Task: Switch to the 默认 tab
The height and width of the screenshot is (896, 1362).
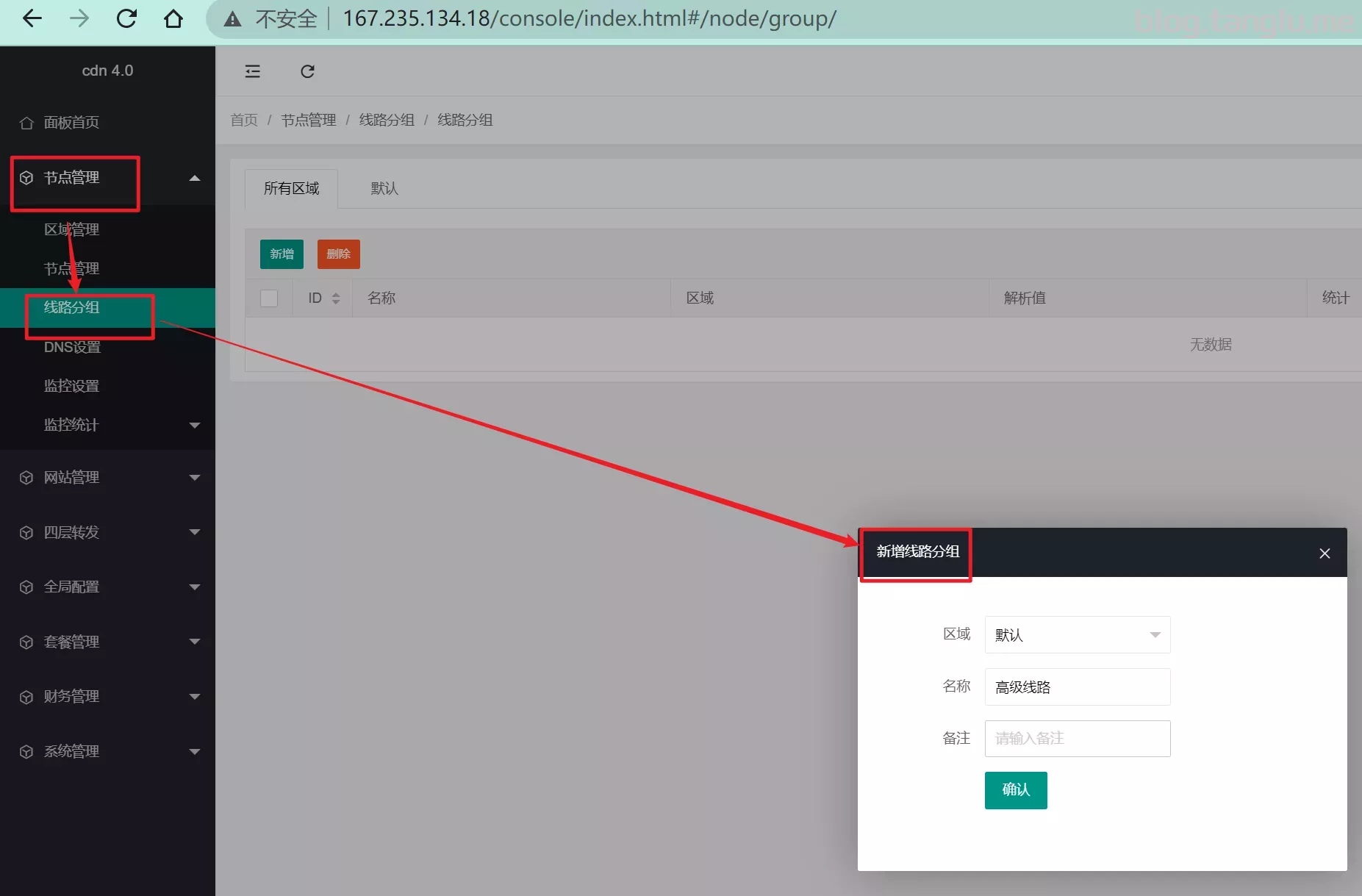Action: [384, 189]
